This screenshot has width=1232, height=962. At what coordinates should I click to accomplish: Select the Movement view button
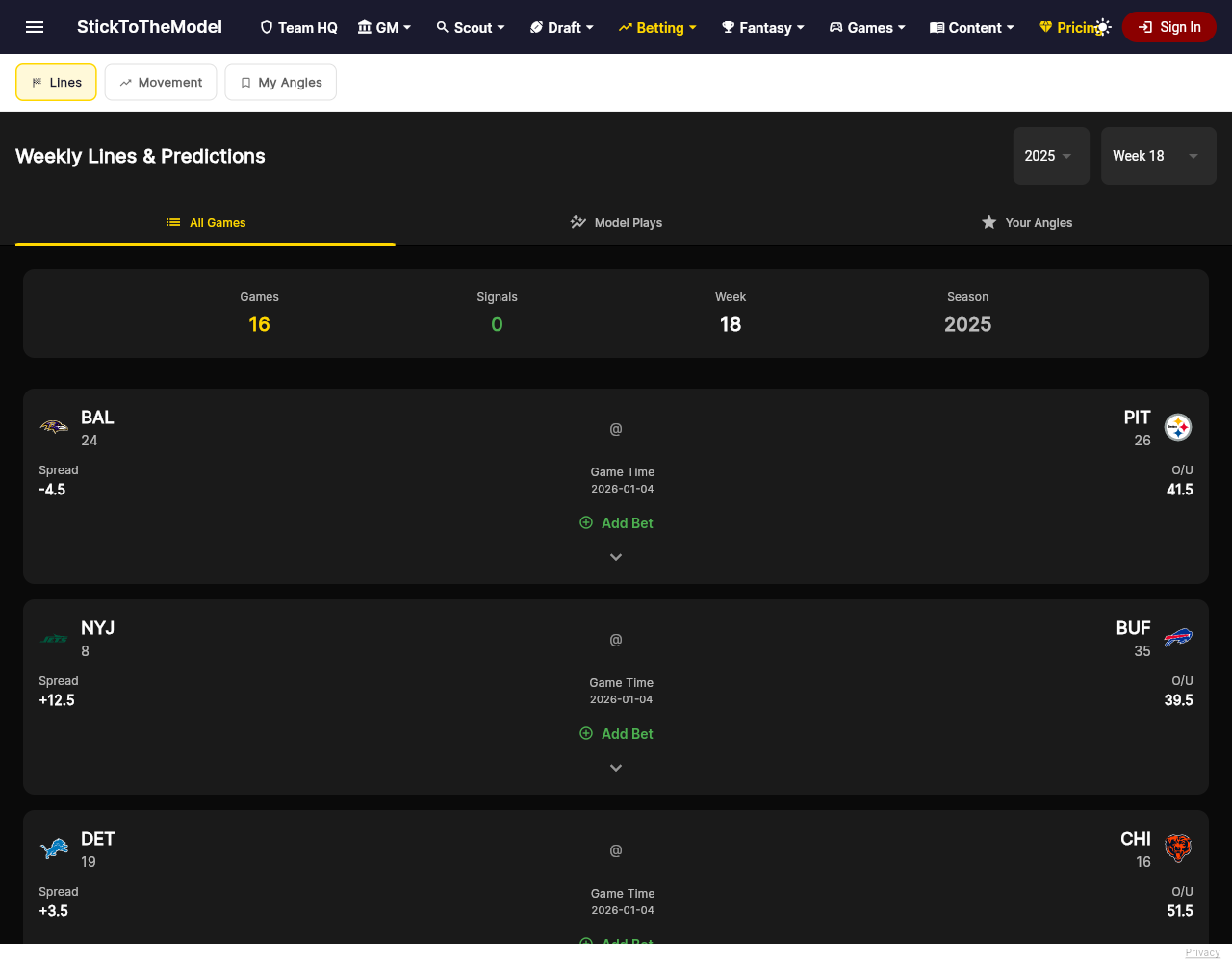pyautogui.click(x=161, y=82)
